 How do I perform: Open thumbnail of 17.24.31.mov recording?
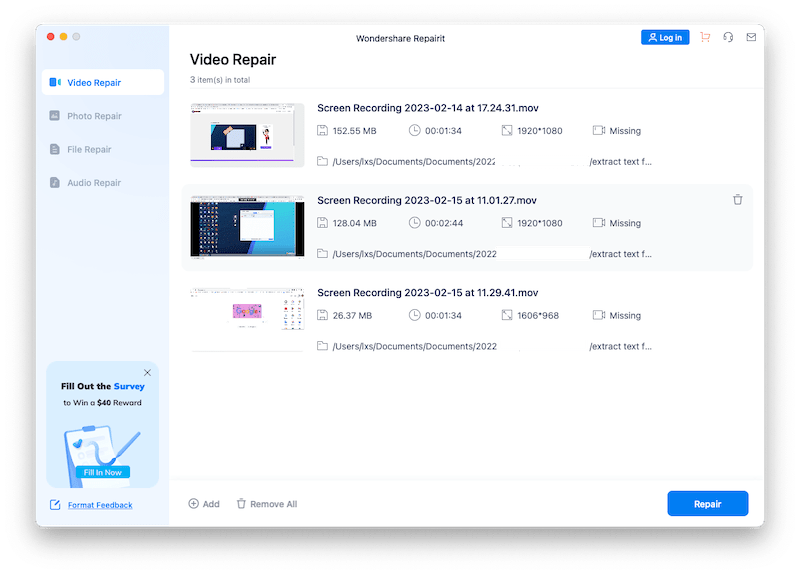(247, 135)
